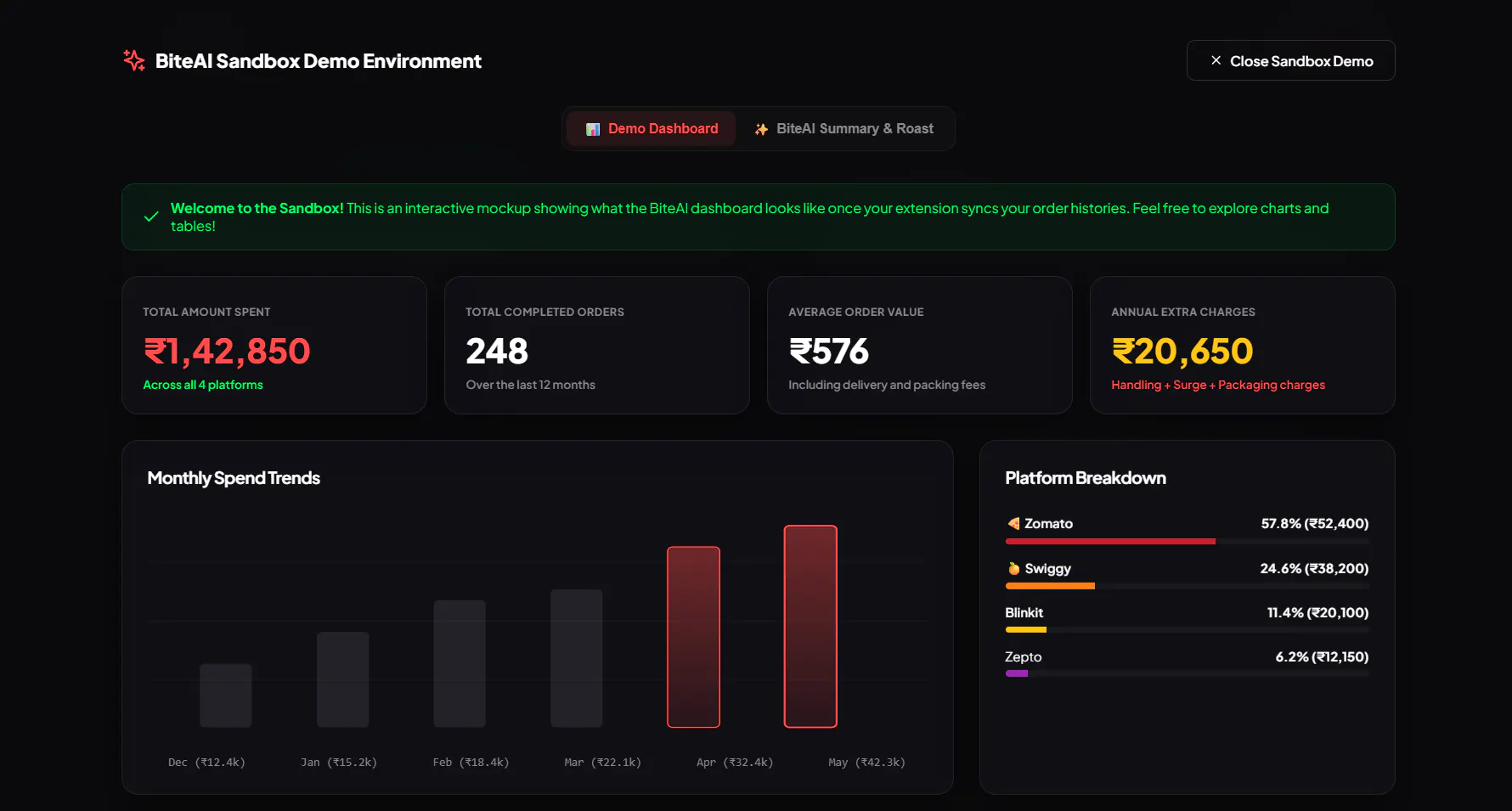Open the BiteAI Summary & Roast tab
The image size is (1512, 811).
[843, 129]
